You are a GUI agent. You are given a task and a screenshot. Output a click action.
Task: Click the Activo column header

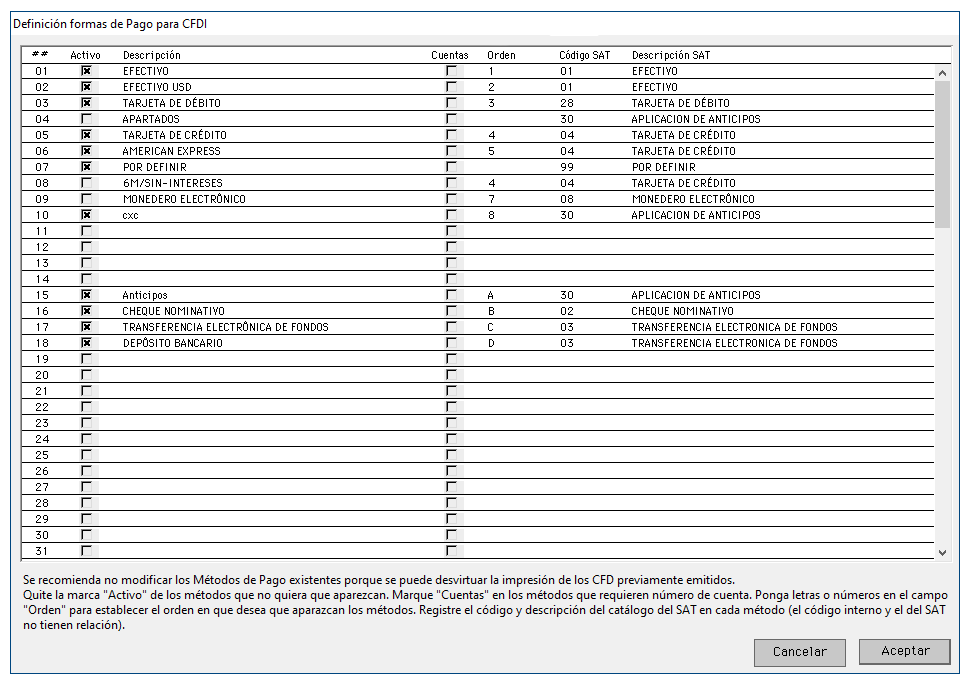coord(85,55)
